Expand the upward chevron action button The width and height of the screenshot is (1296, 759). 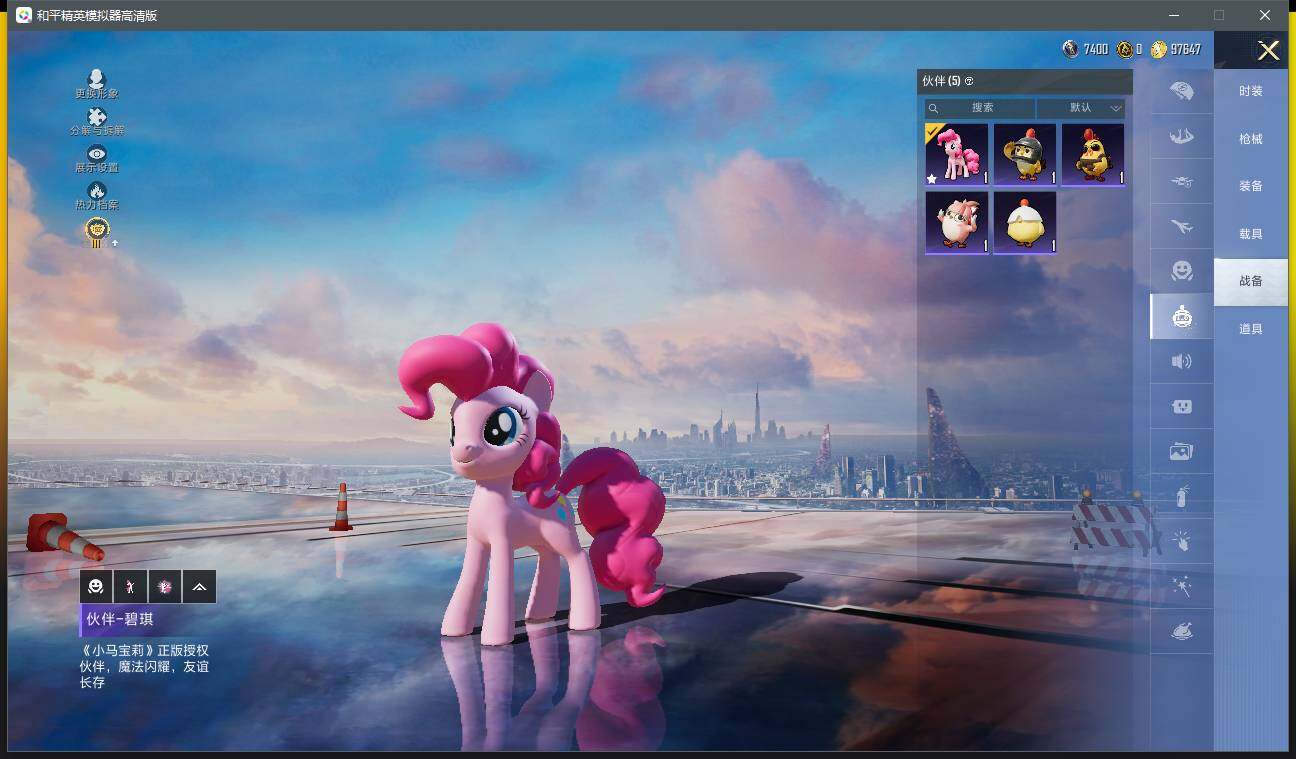(x=199, y=587)
